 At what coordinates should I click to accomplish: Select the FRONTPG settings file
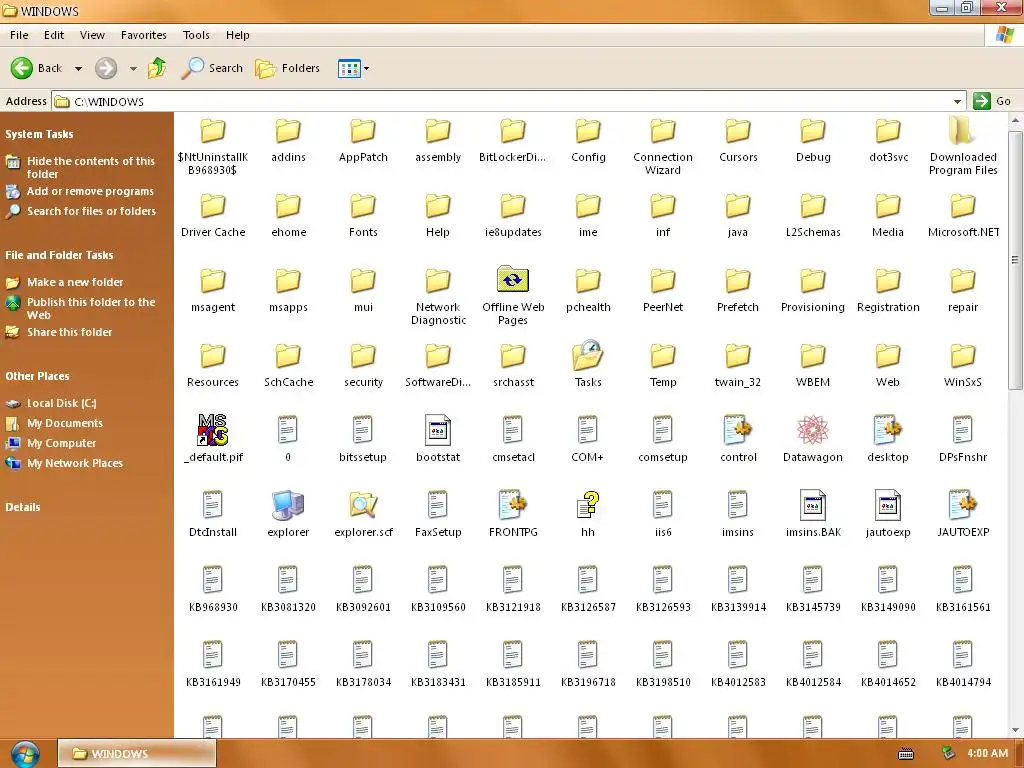[x=513, y=505]
